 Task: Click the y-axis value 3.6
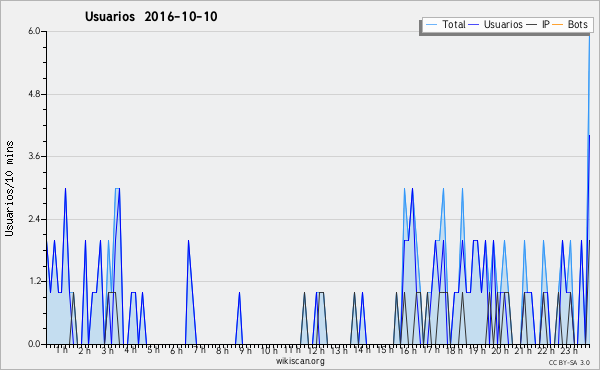(x=34, y=156)
